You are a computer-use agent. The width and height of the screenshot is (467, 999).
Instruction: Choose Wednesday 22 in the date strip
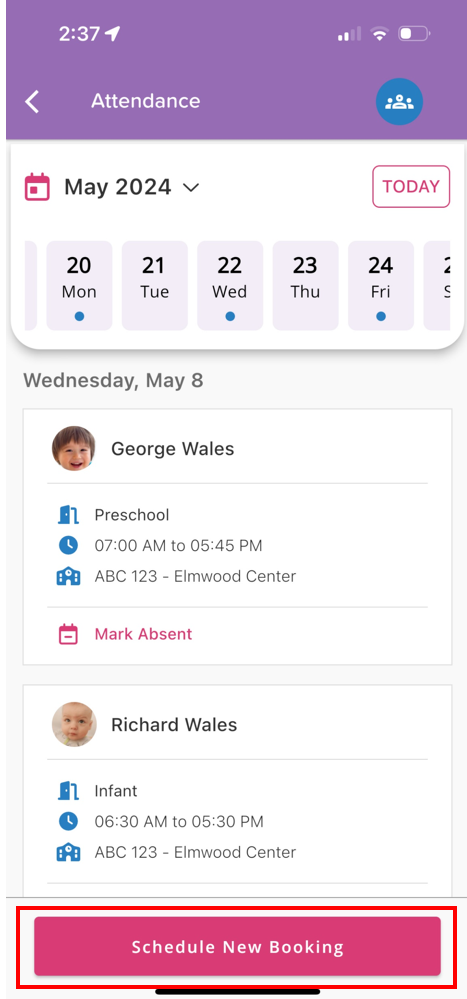230,285
